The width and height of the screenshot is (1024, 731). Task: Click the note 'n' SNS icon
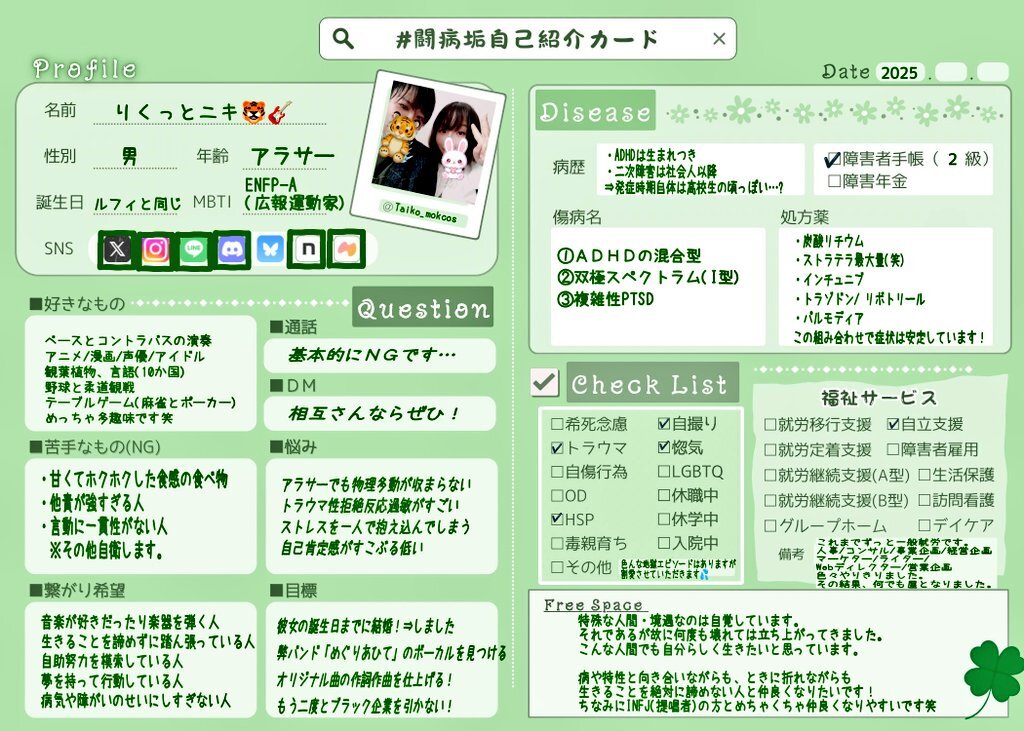pyautogui.click(x=307, y=249)
